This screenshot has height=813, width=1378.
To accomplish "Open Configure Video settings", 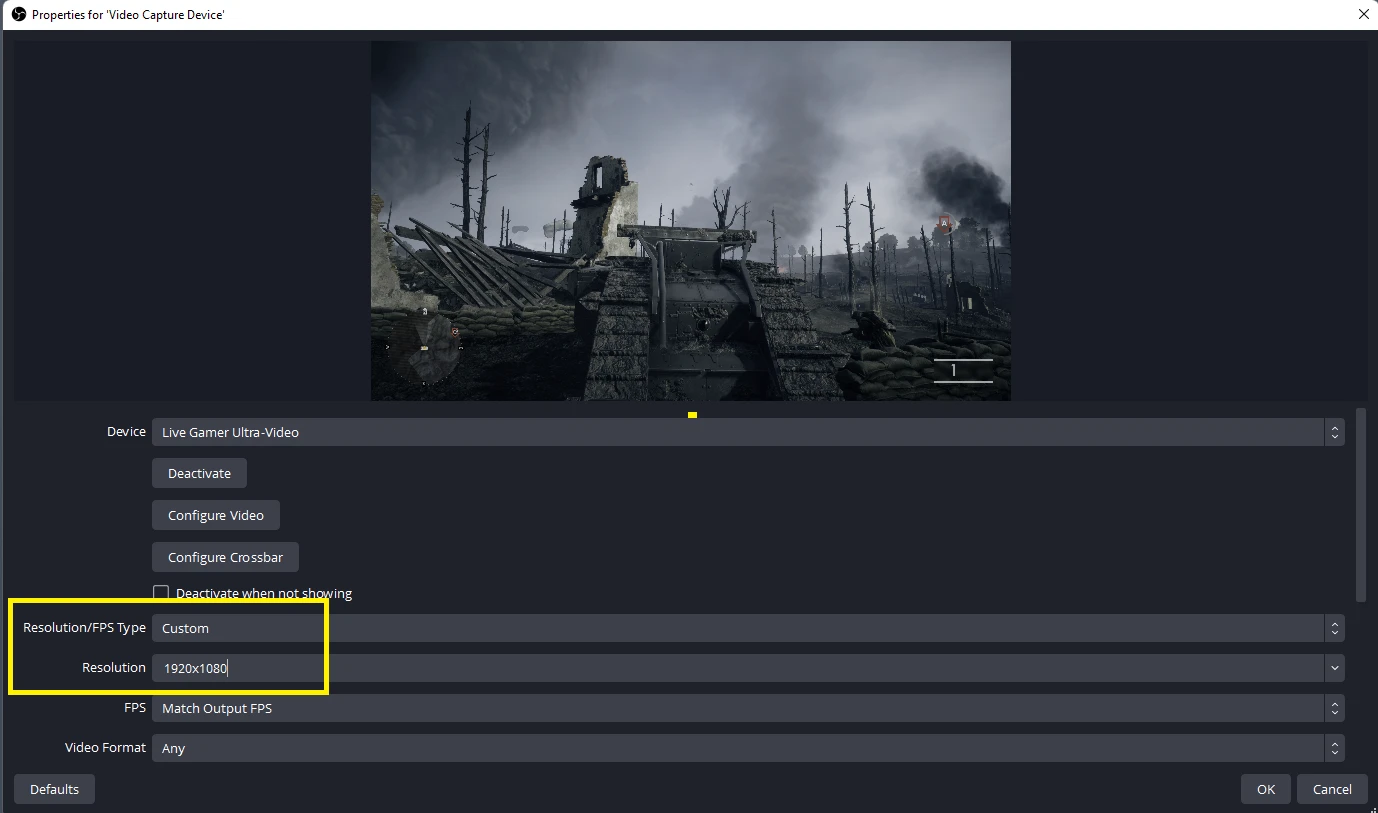I will click(x=216, y=515).
